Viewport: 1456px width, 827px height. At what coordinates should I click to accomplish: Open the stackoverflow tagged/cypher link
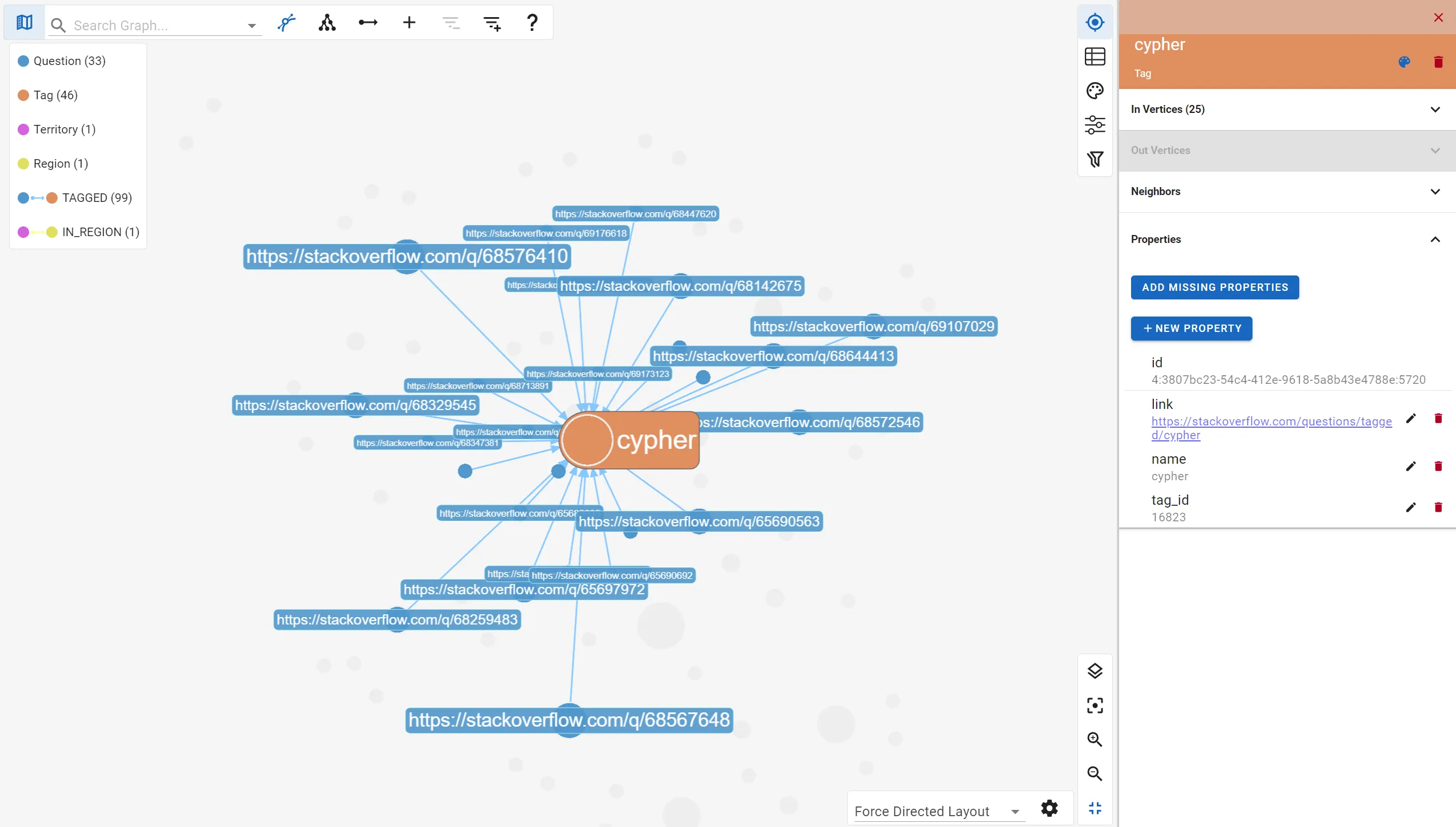pos(1271,428)
